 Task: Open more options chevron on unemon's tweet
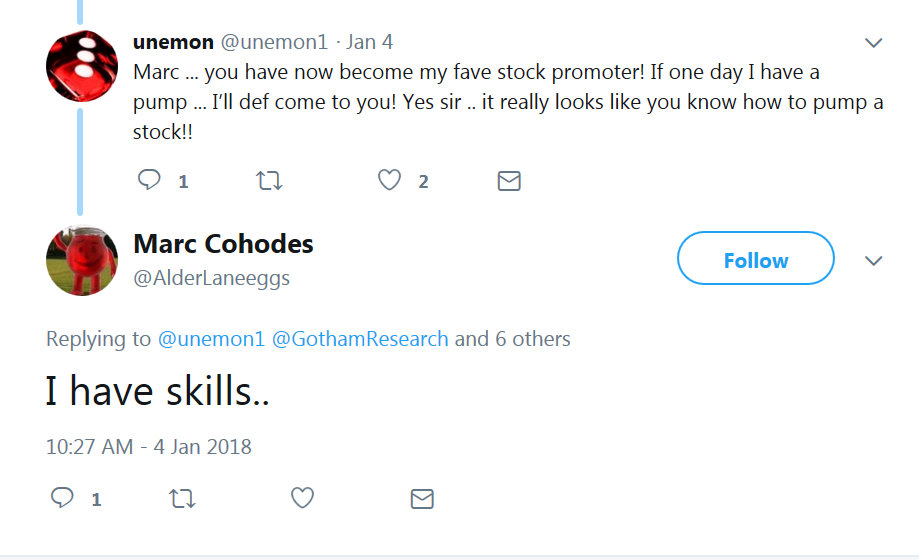pos(873,43)
